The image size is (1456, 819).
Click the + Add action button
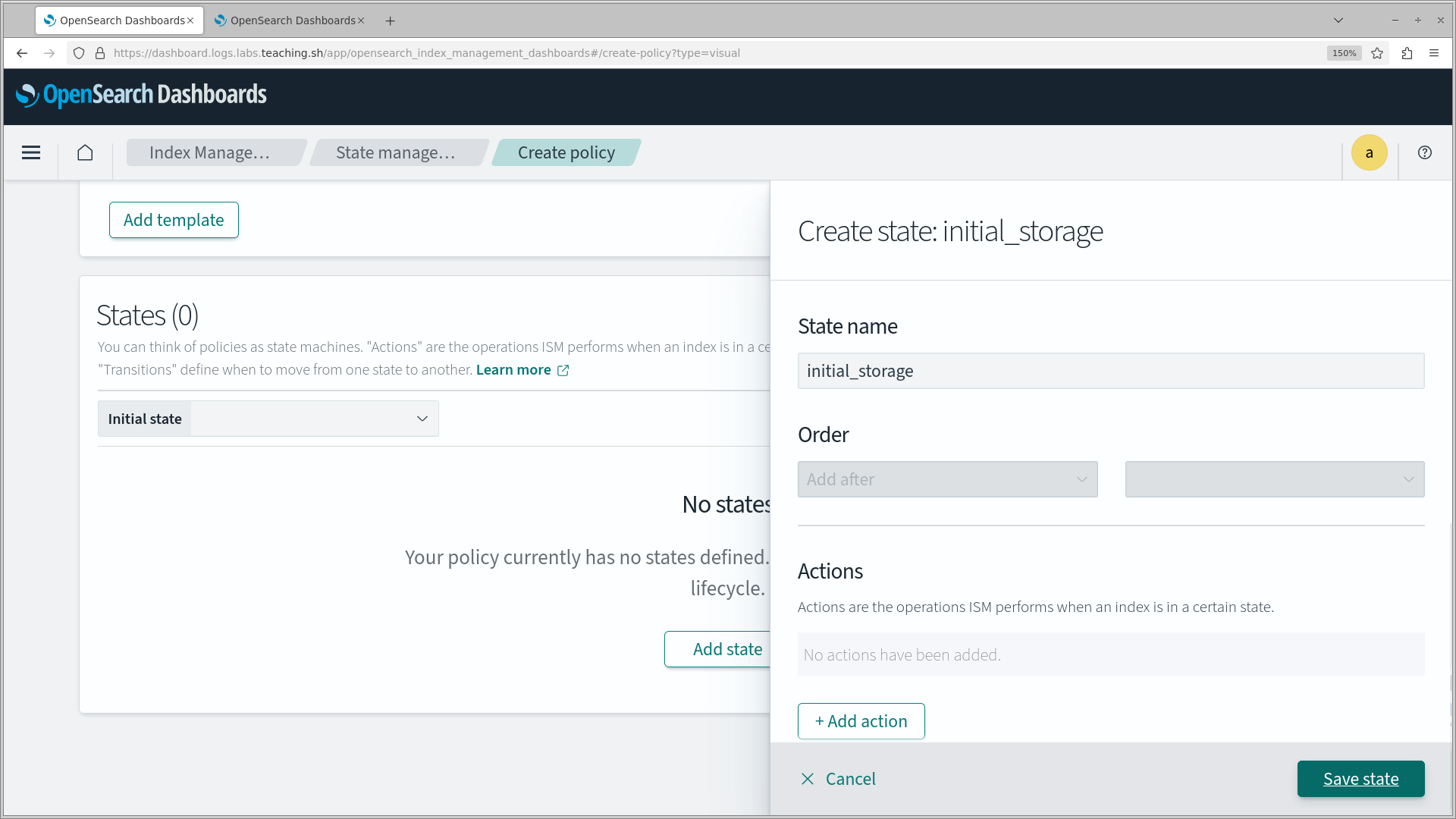click(x=861, y=721)
